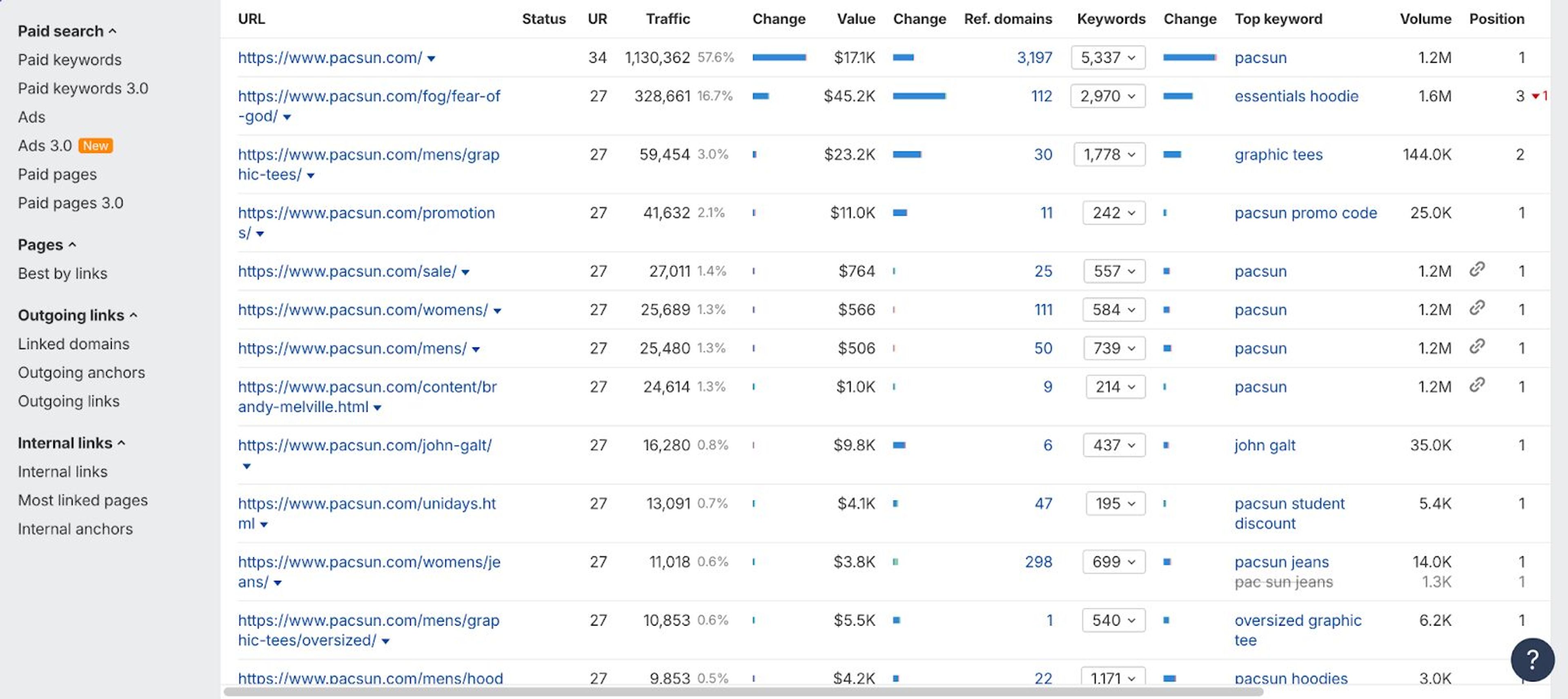The height and width of the screenshot is (699, 1568).
Task: Open Ads 3.0 New in sidebar
Action: point(65,145)
